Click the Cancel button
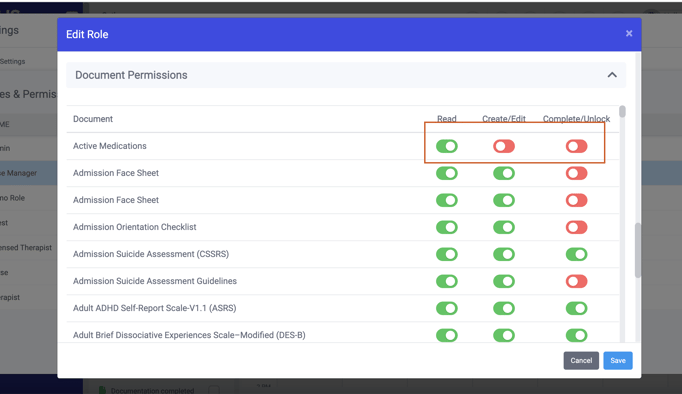Screen dimensions: 682x394 coord(581,361)
